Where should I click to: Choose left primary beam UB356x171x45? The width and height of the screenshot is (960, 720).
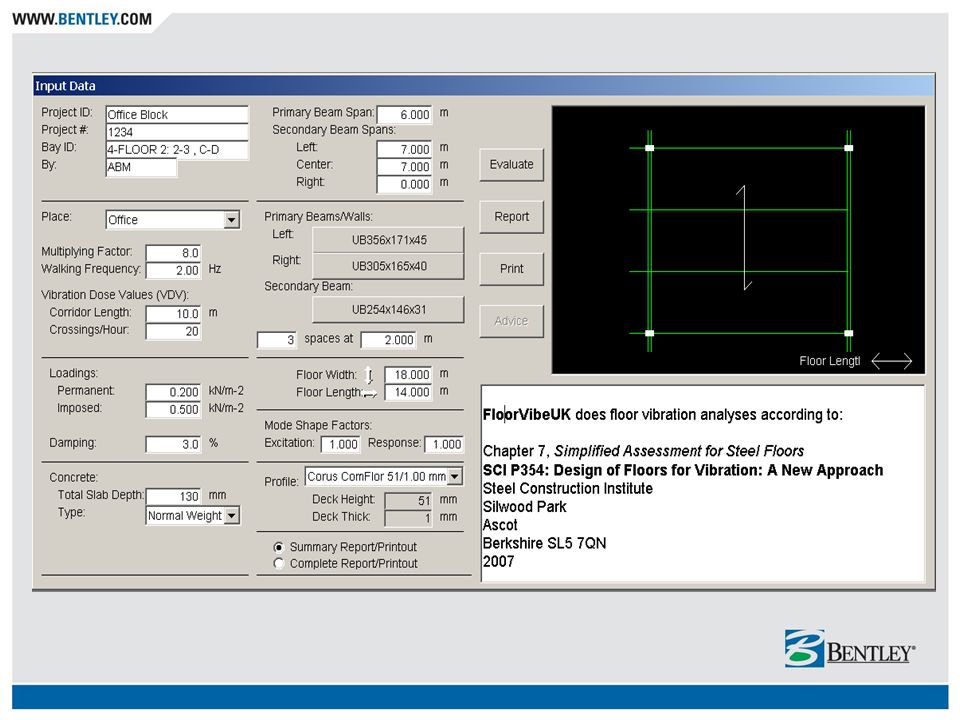pyautogui.click(x=388, y=240)
